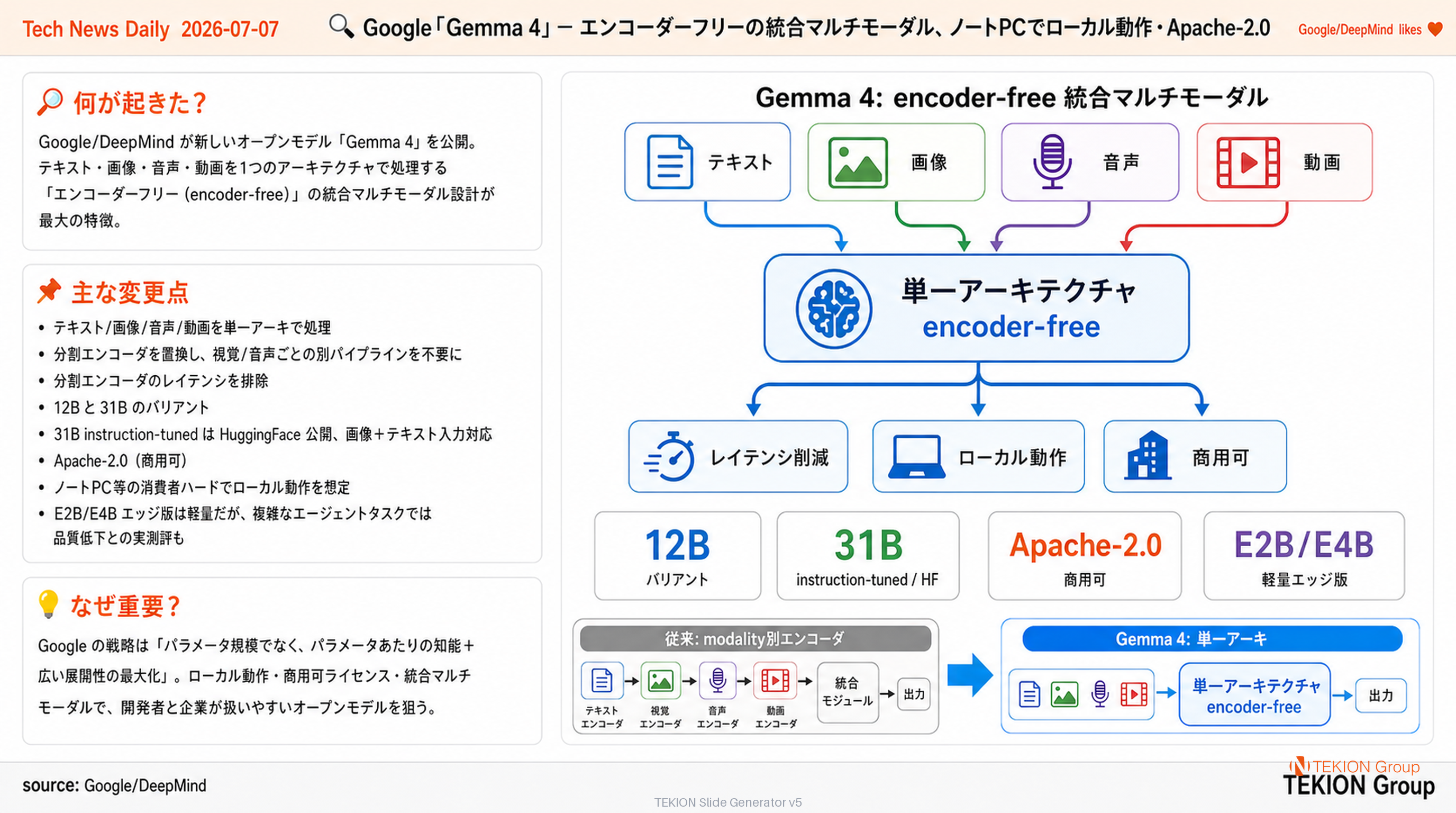Image resolution: width=1456 pixels, height=813 pixels.
Task: Click the 出力 box in the 従来 panel
Action: point(914,694)
